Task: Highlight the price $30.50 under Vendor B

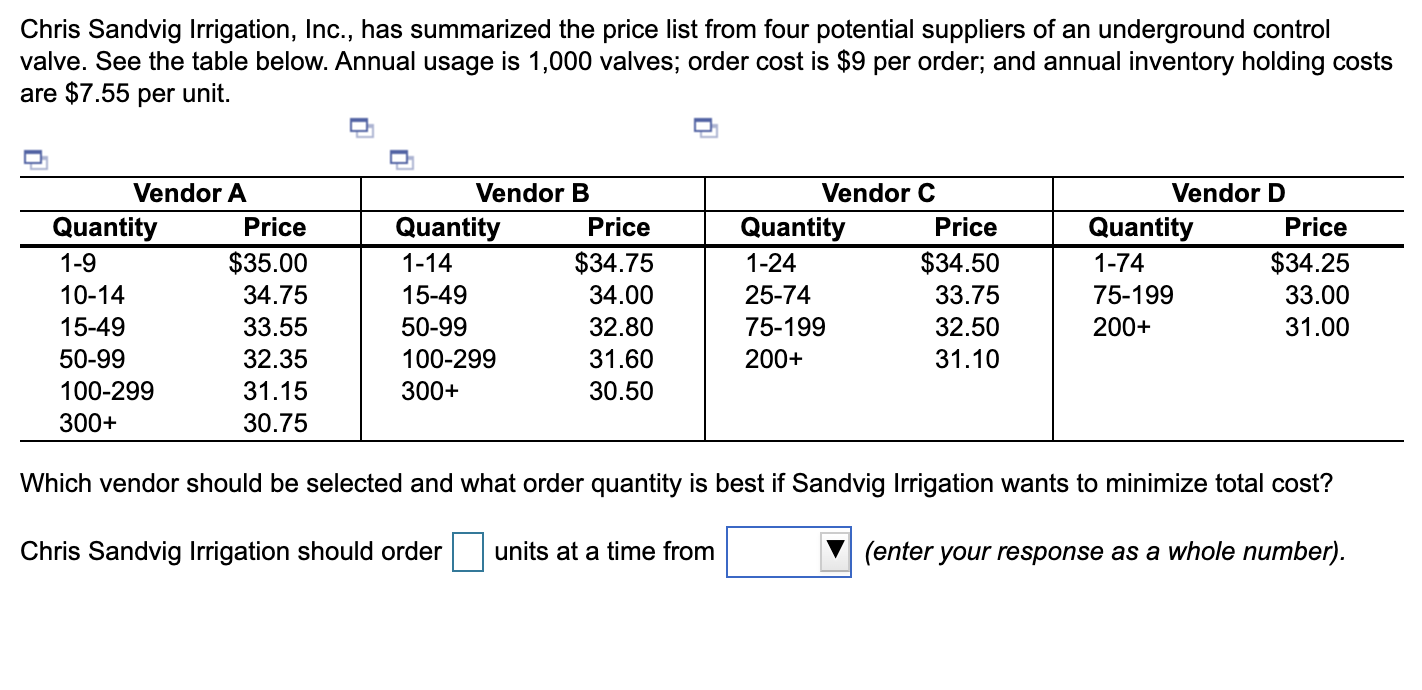Action: pyautogui.click(x=622, y=390)
